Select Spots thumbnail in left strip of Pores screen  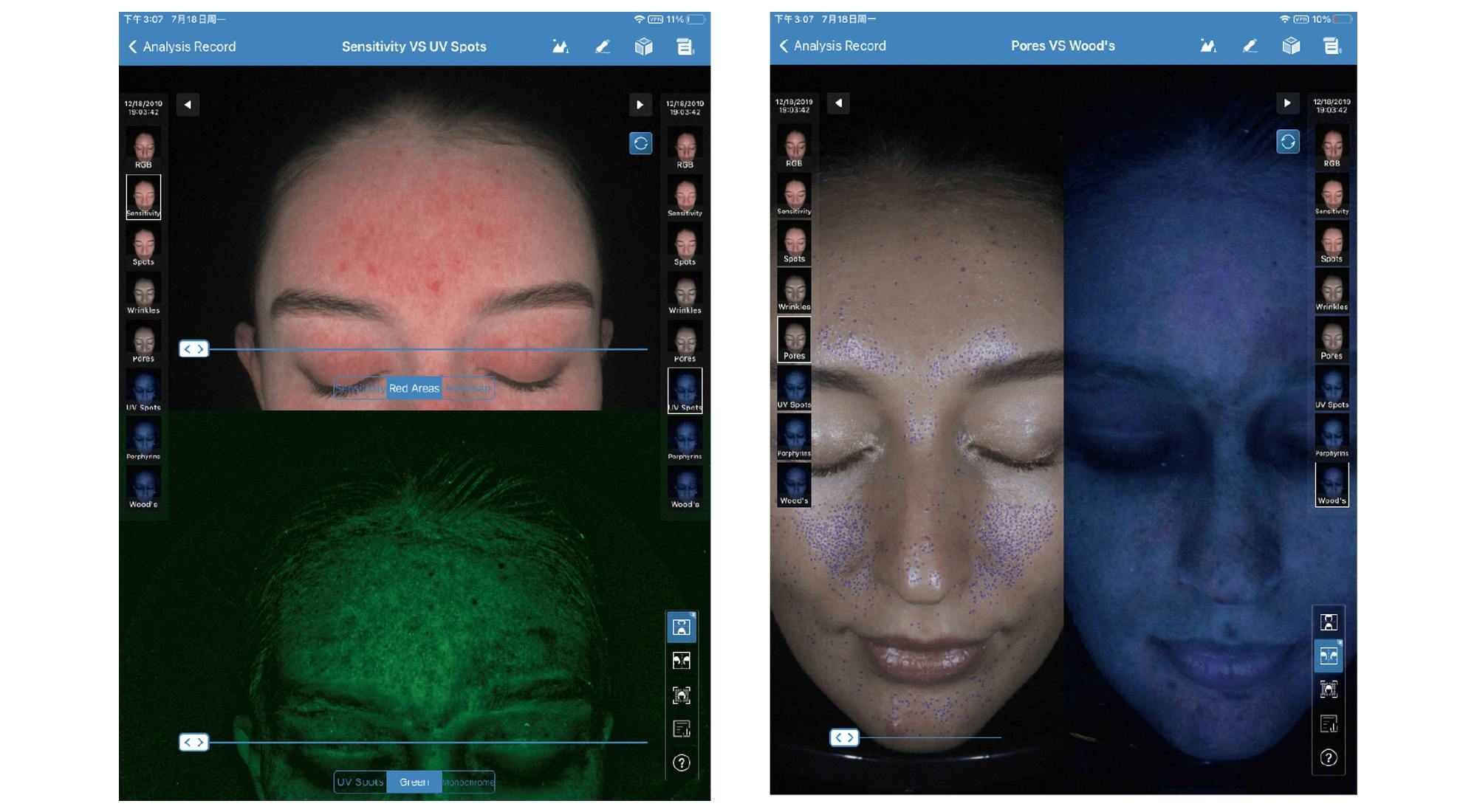point(794,243)
